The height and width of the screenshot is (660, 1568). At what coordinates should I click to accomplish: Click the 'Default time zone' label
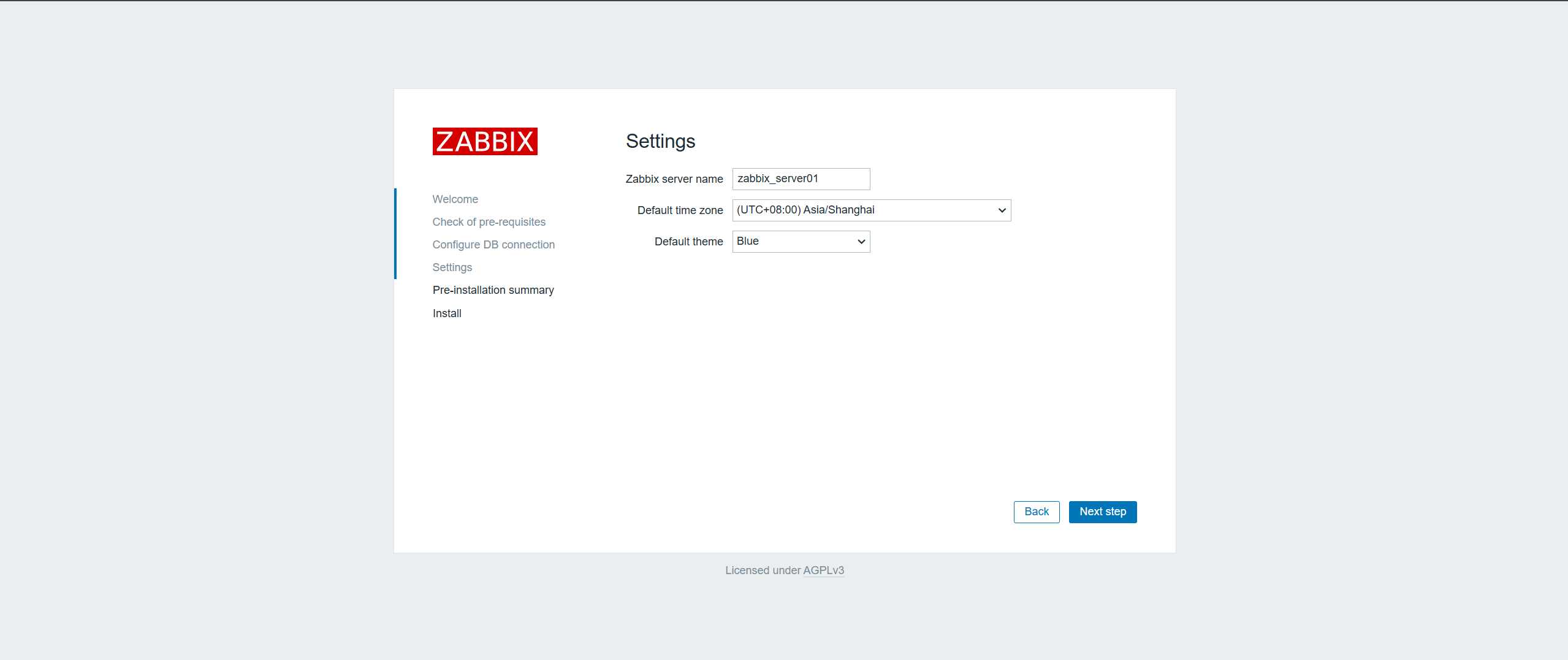(680, 210)
